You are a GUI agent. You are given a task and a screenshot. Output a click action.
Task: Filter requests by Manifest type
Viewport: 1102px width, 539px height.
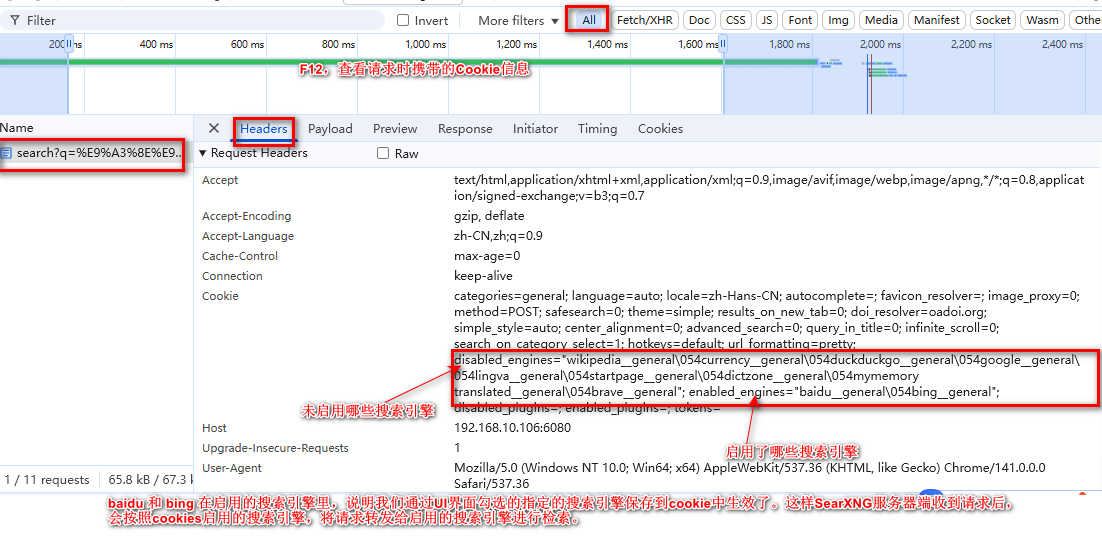[x=937, y=20]
